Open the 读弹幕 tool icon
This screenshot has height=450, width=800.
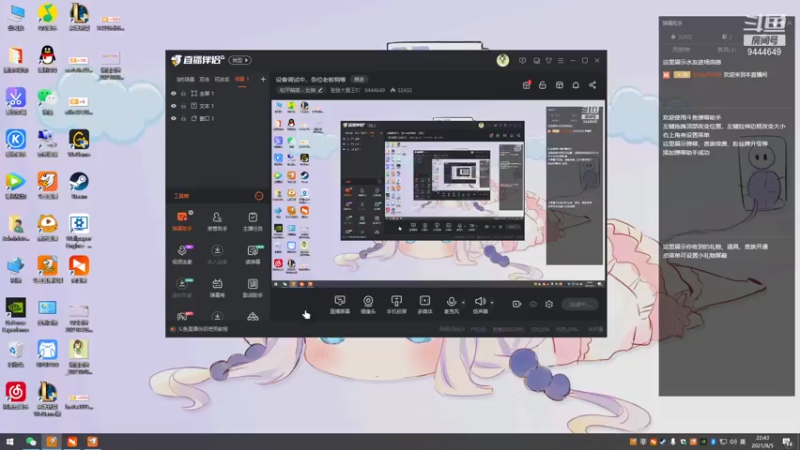pos(253,254)
